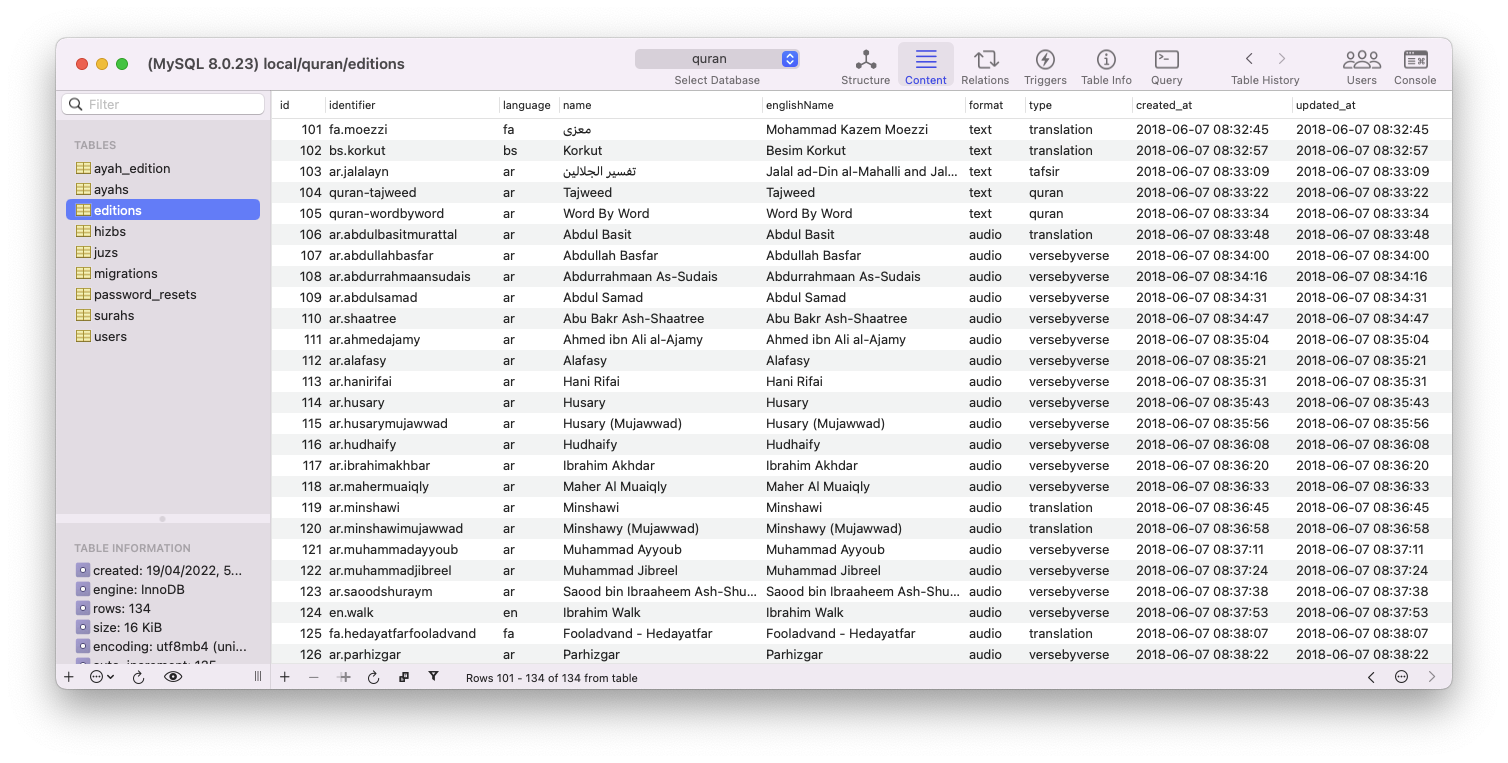Refresh the tables list

coord(138,677)
